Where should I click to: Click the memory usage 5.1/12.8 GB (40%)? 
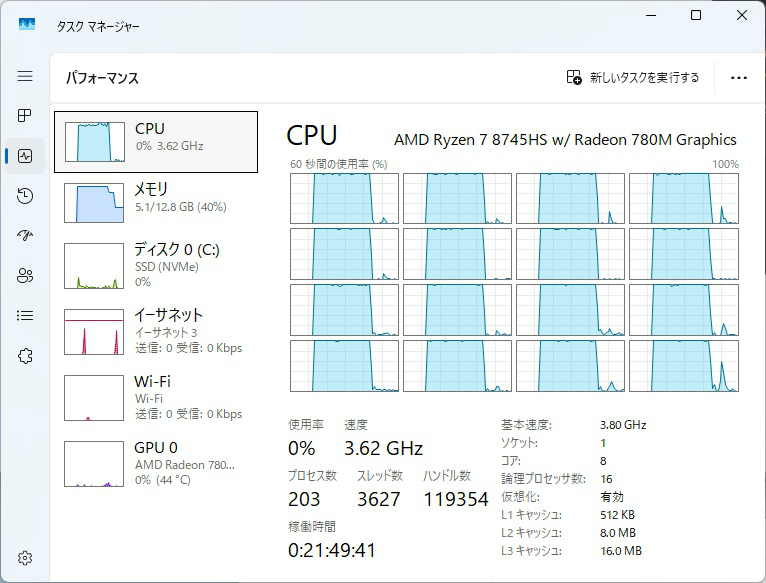click(x=181, y=207)
